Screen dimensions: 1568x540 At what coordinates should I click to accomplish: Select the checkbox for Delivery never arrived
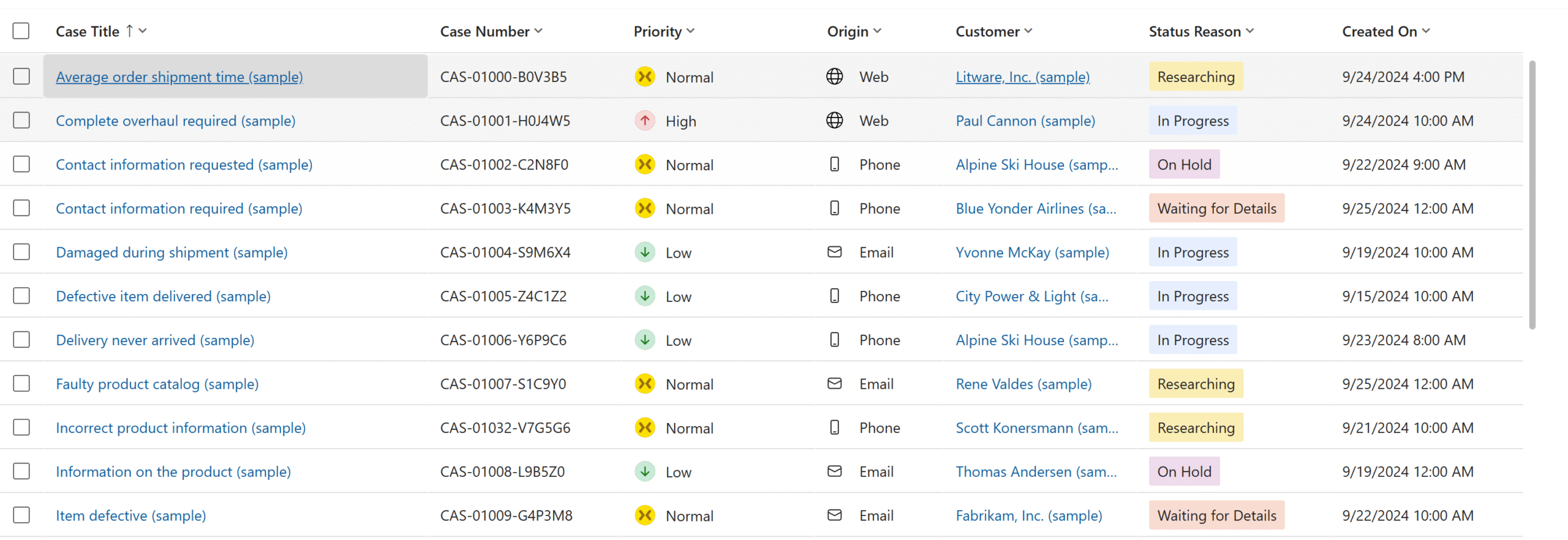point(21,340)
